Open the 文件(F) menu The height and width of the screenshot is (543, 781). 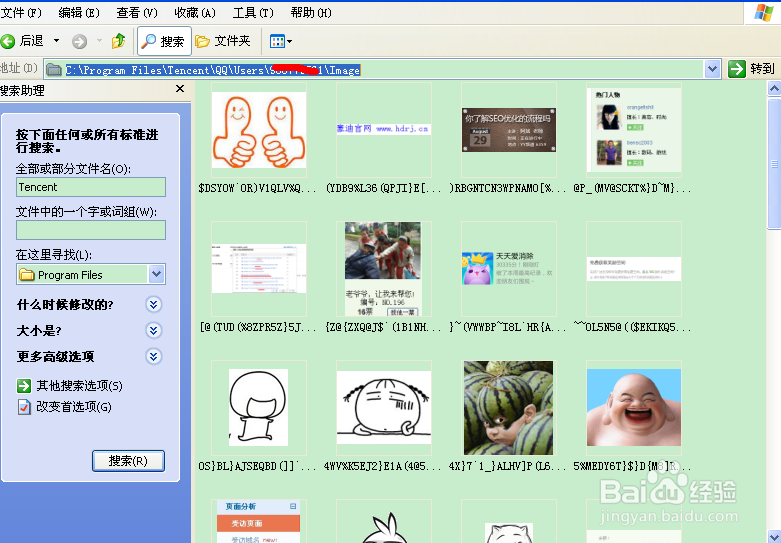[x=21, y=12]
